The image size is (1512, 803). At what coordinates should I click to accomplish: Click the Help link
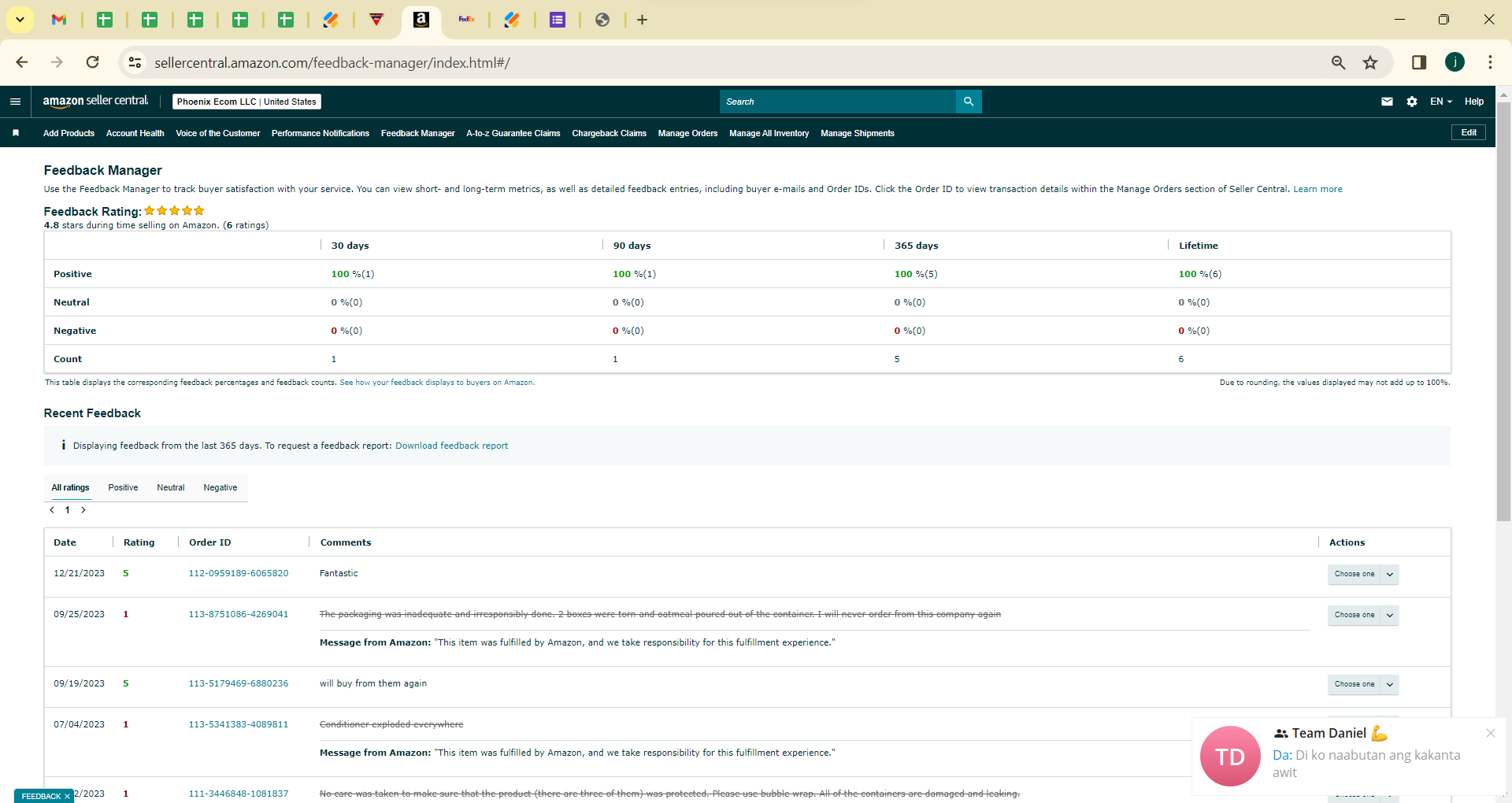[x=1474, y=102]
